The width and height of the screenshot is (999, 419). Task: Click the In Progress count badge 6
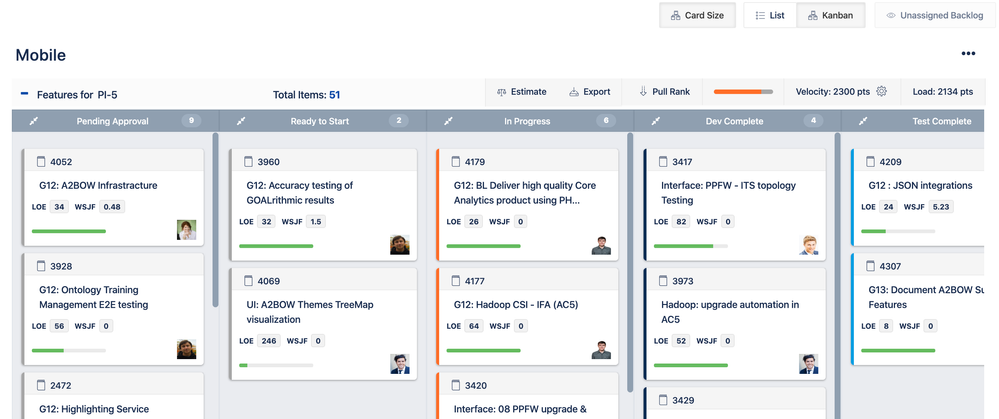click(606, 120)
